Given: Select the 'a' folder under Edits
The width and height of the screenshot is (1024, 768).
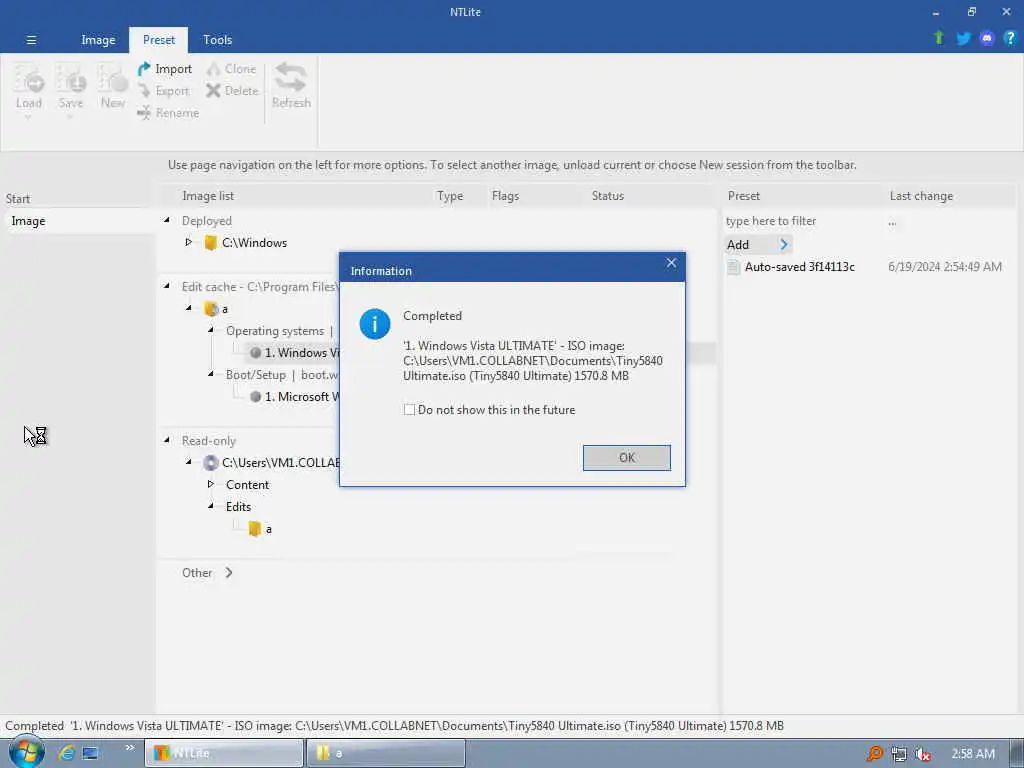Looking at the screenshot, I should pyautogui.click(x=261, y=529).
